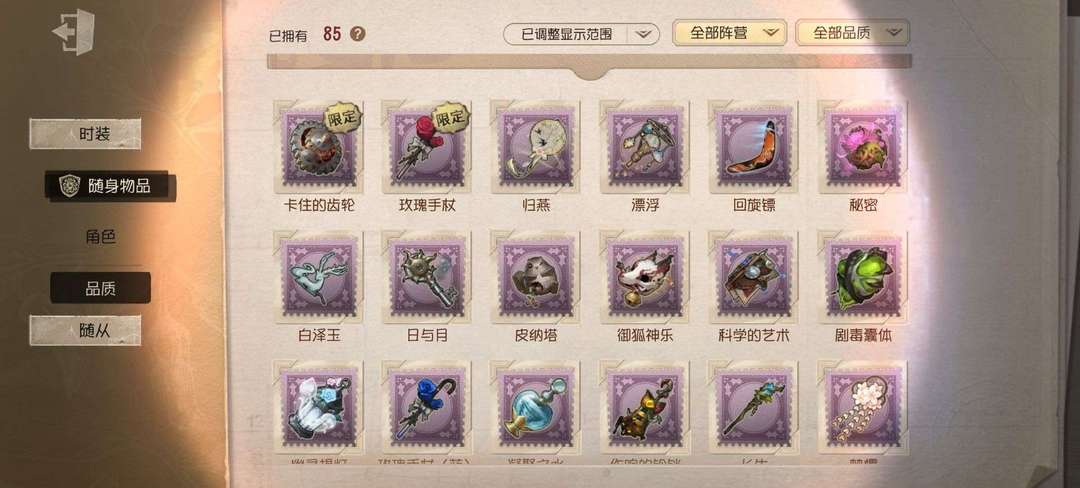
Task: Open the 全部阵营 faction filter
Action: tap(729, 32)
